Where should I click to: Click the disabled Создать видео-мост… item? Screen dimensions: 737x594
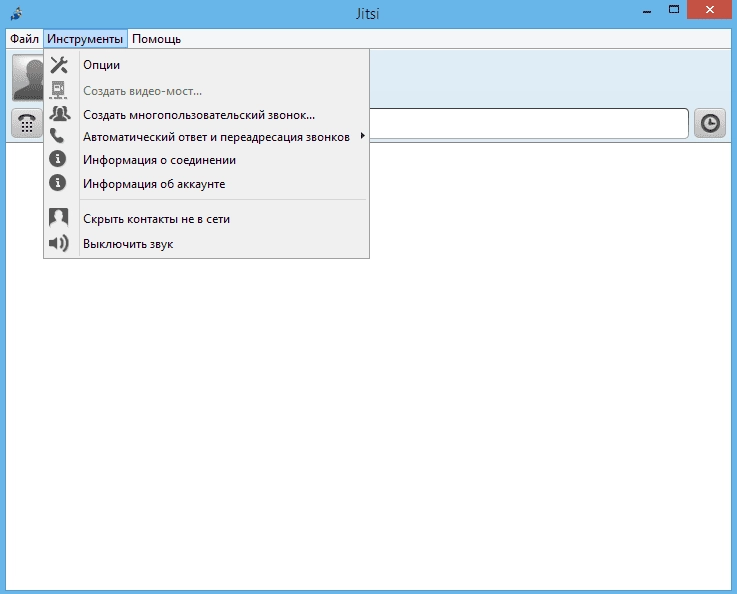coord(206,91)
